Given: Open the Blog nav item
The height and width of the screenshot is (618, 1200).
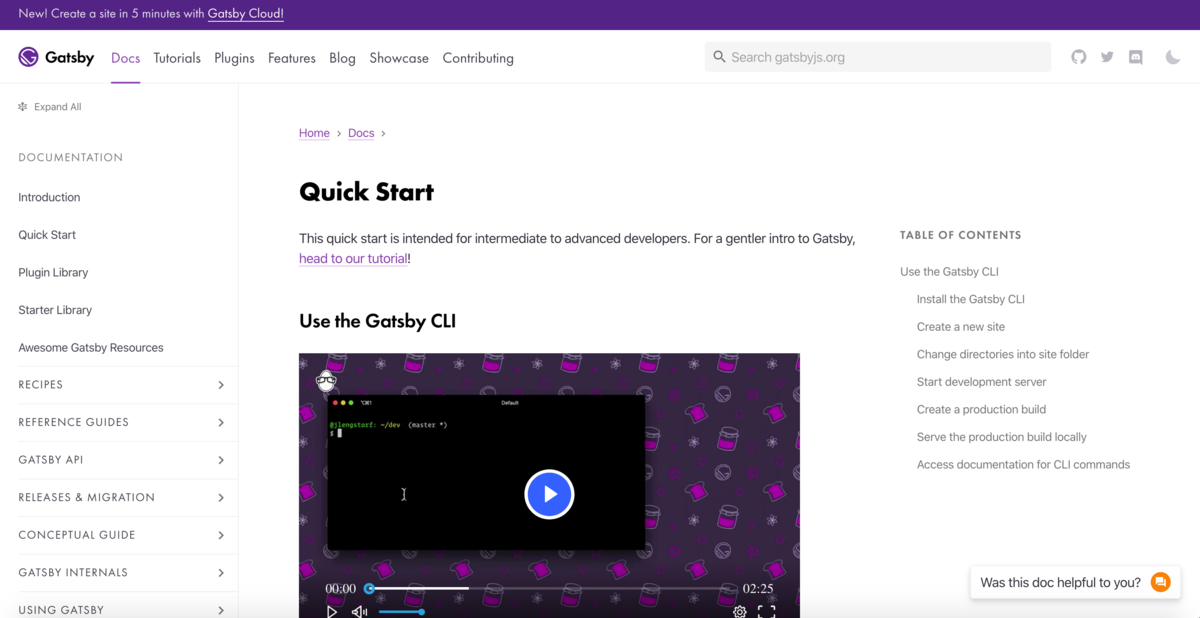Looking at the screenshot, I should tap(342, 58).
